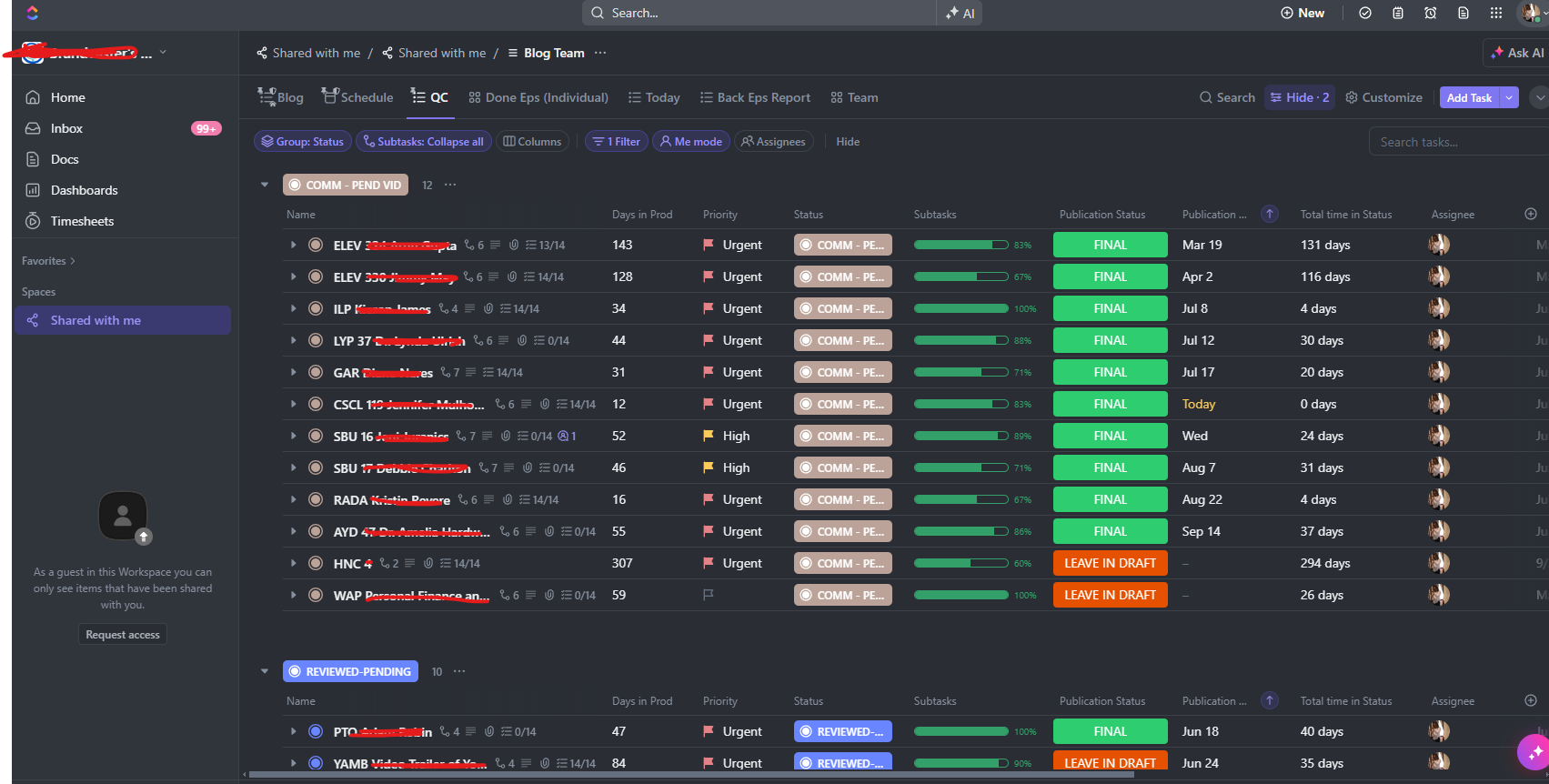Screen dimensions: 1549x784
Task: Open the notepad icon in the top bar
Action: pos(1398,13)
